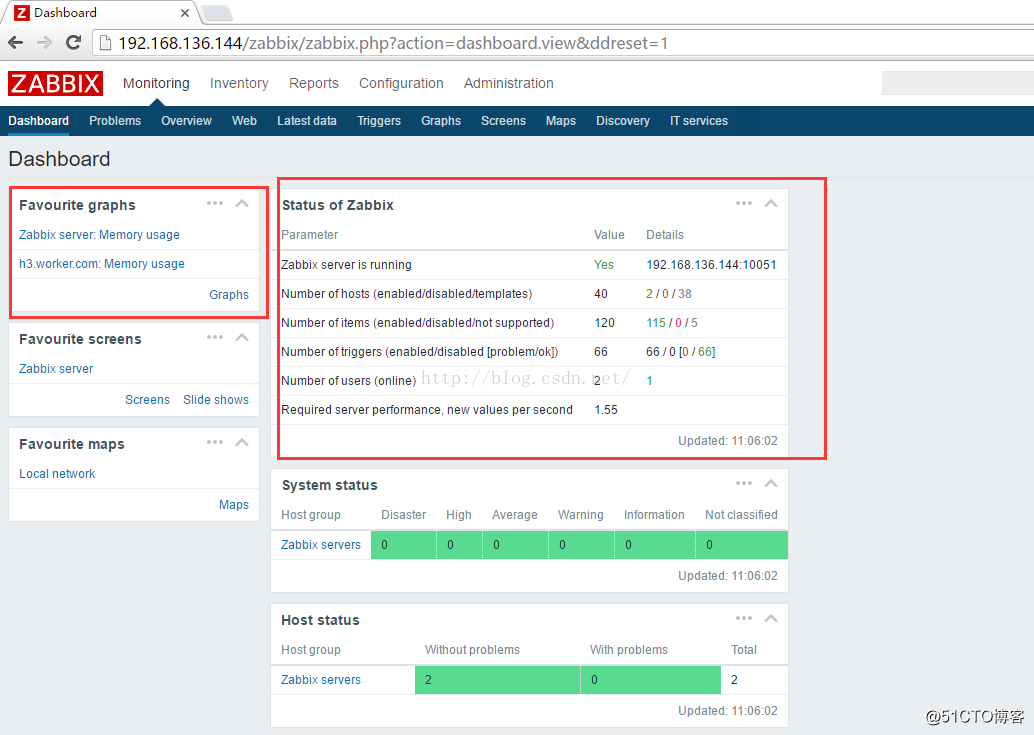Open Favourite maps widget options menu
This screenshot has height=735, width=1034.
(x=215, y=442)
